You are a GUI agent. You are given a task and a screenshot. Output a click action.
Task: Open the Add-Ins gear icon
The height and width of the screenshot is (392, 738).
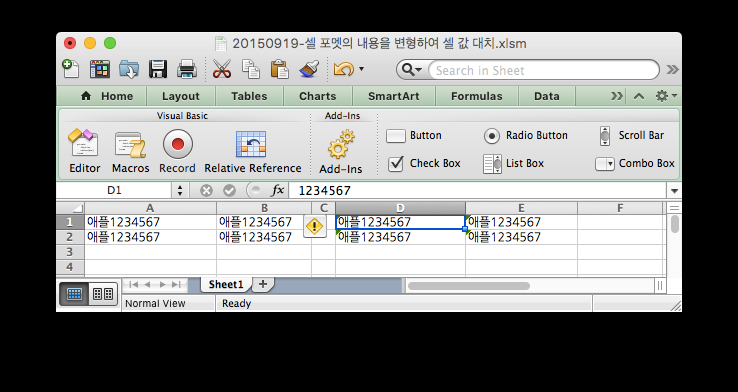(x=341, y=144)
